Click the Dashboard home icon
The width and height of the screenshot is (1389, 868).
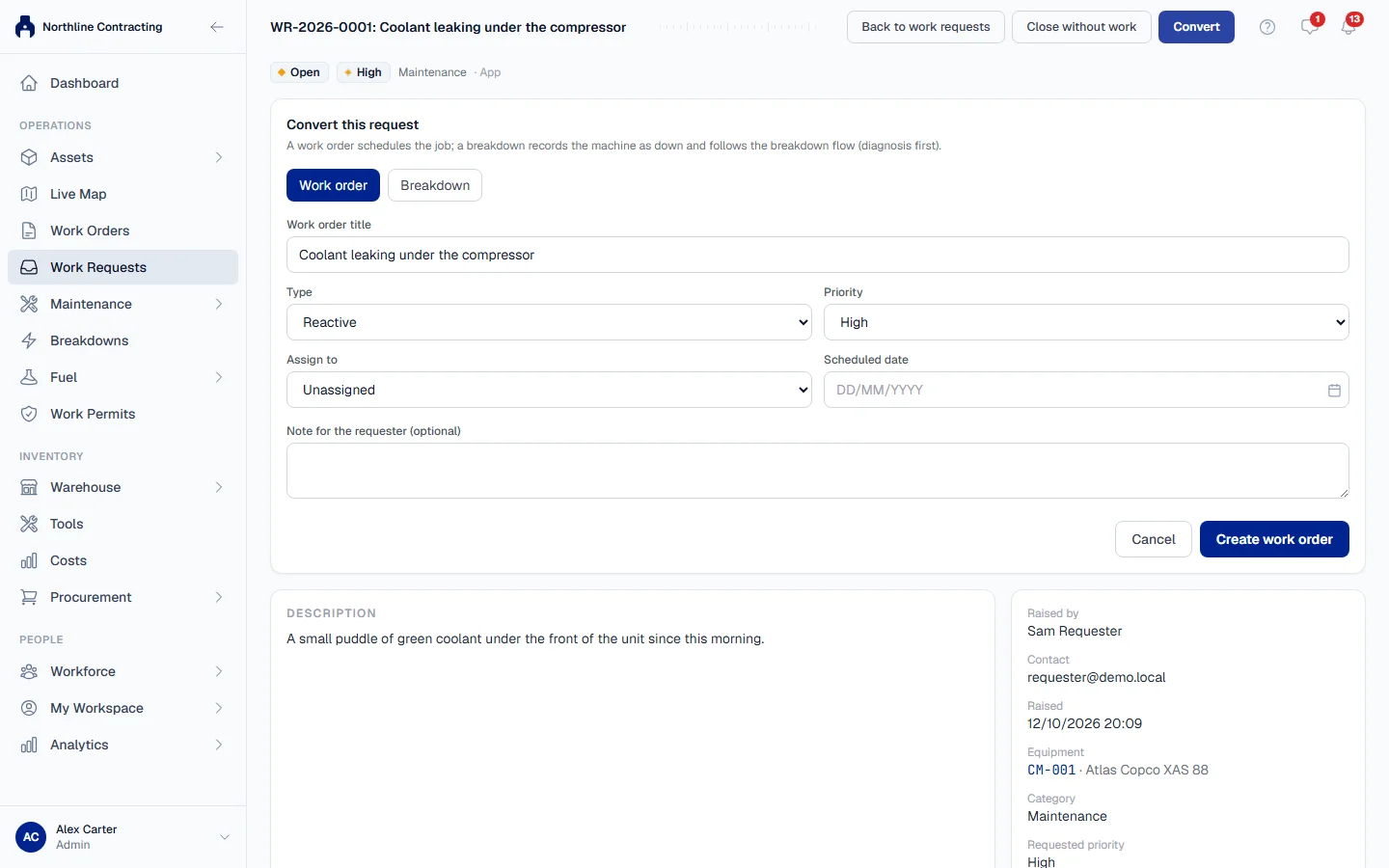[29, 83]
